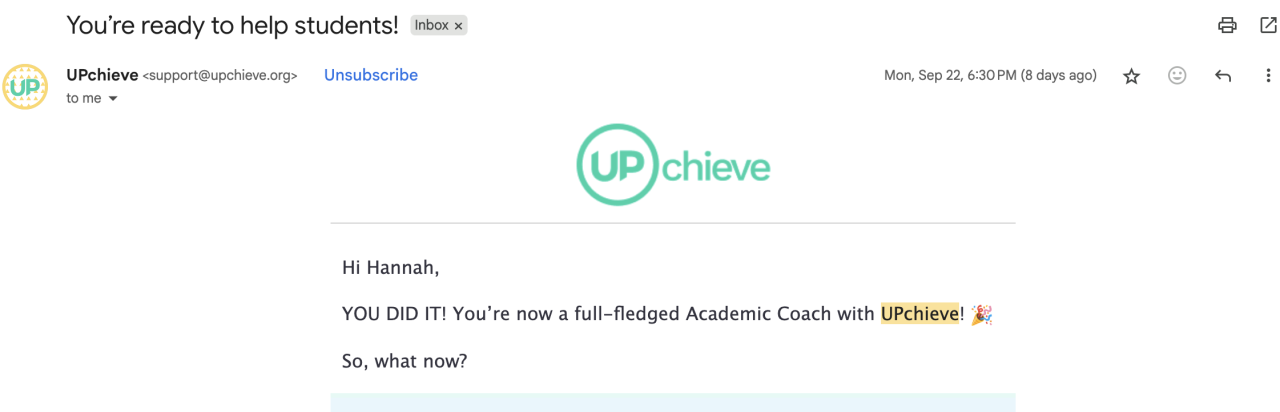Screen dimensions: 1280x412
Task: Click the UPchieve sender avatar
Action: click(x=25, y=86)
